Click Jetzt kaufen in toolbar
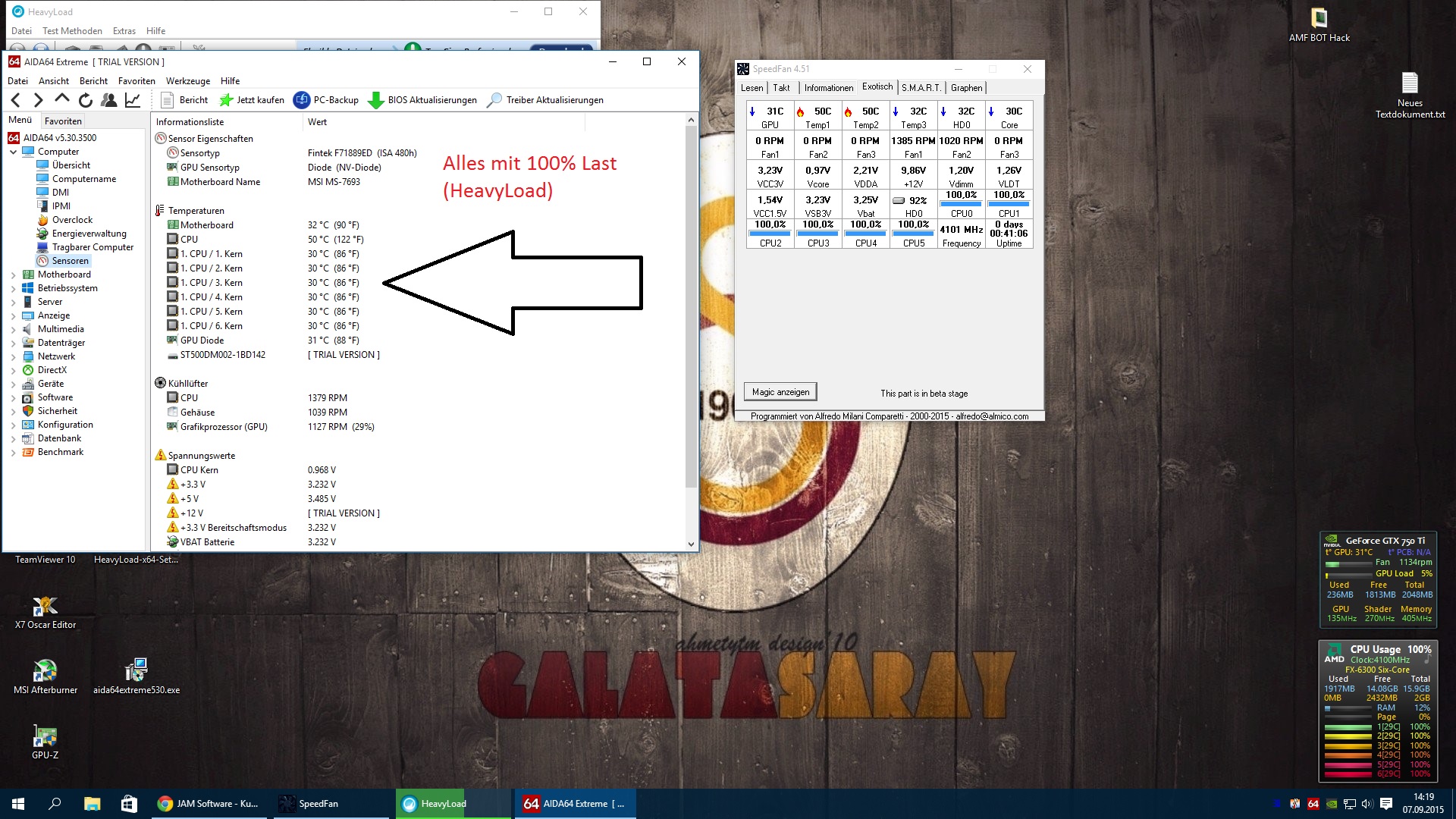This screenshot has height=819, width=1456. [251, 100]
